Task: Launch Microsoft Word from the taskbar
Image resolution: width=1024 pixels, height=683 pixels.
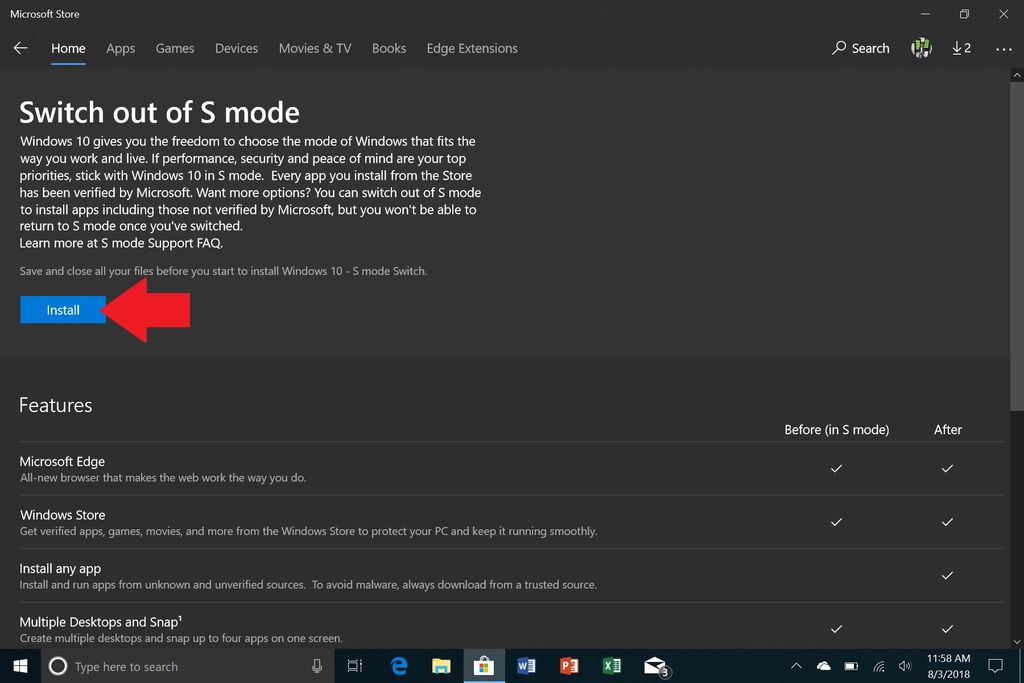Action: pos(526,666)
